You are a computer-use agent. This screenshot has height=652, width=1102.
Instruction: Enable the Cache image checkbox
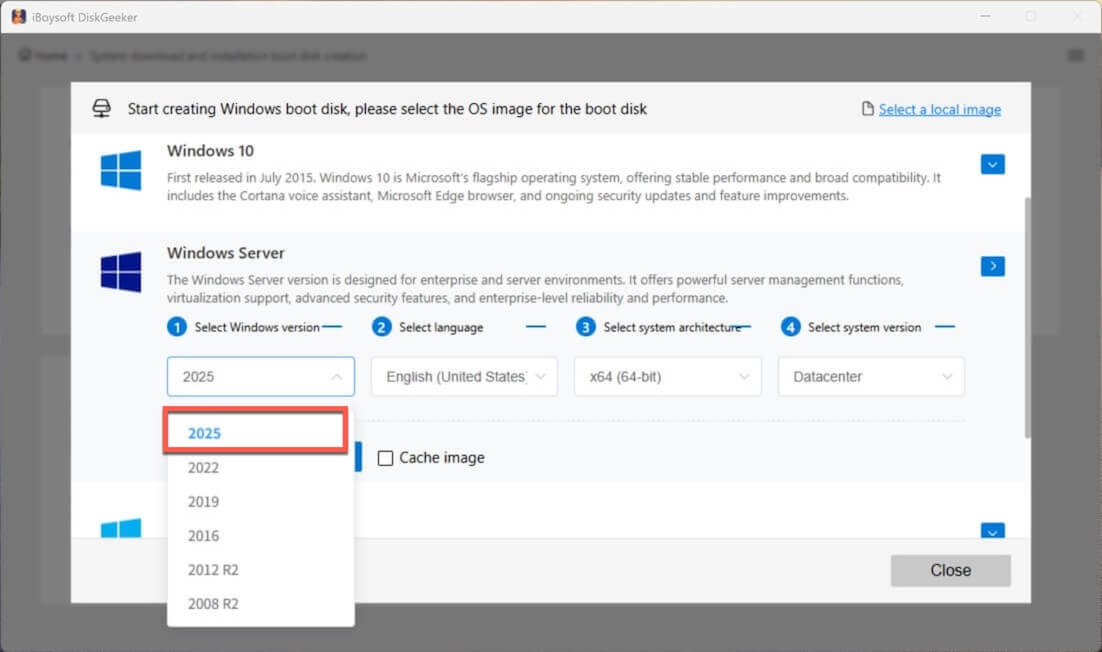385,458
